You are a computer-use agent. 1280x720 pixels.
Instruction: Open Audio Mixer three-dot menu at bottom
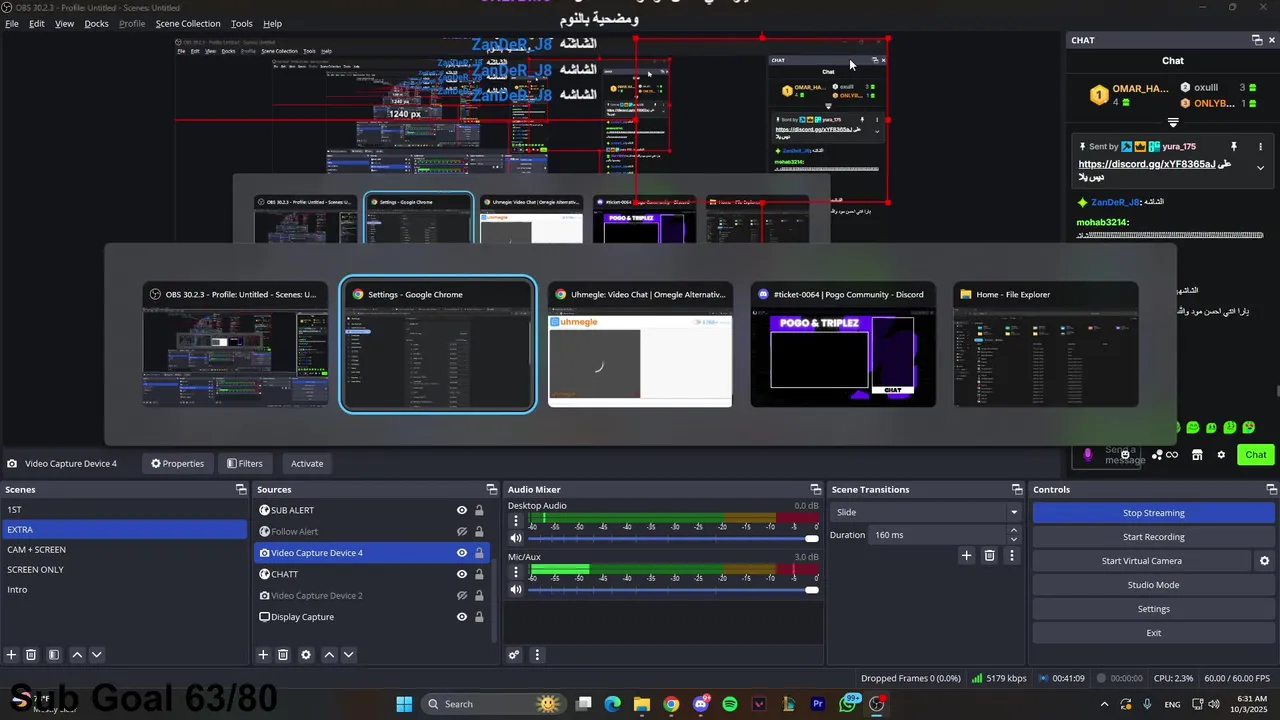(x=537, y=655)
